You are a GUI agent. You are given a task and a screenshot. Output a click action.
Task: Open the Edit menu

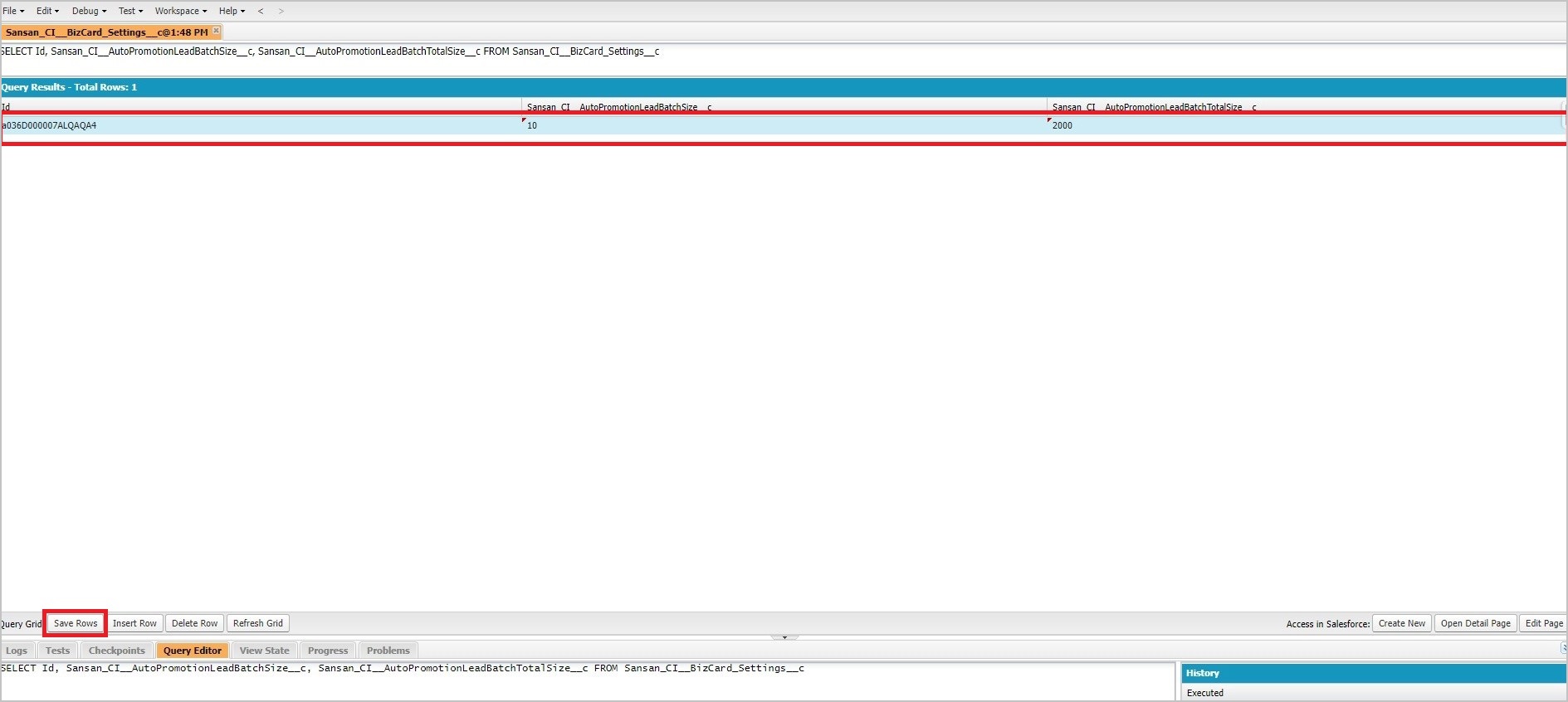click(x=47, y=11)
